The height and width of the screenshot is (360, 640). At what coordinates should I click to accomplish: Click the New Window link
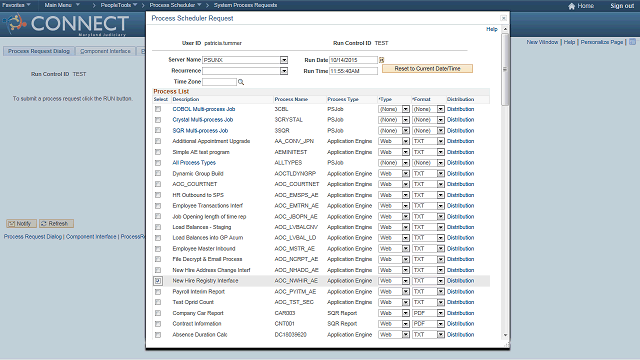[x=542, y=42]
